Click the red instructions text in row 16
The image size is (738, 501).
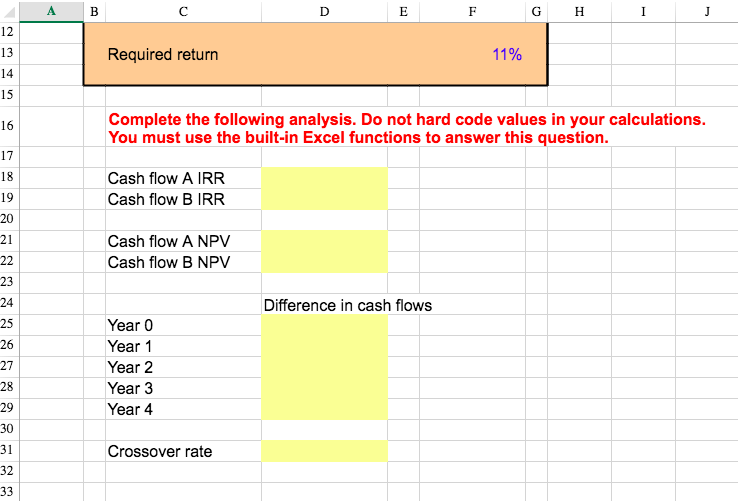pyautogui.click(x=407, y=128)
